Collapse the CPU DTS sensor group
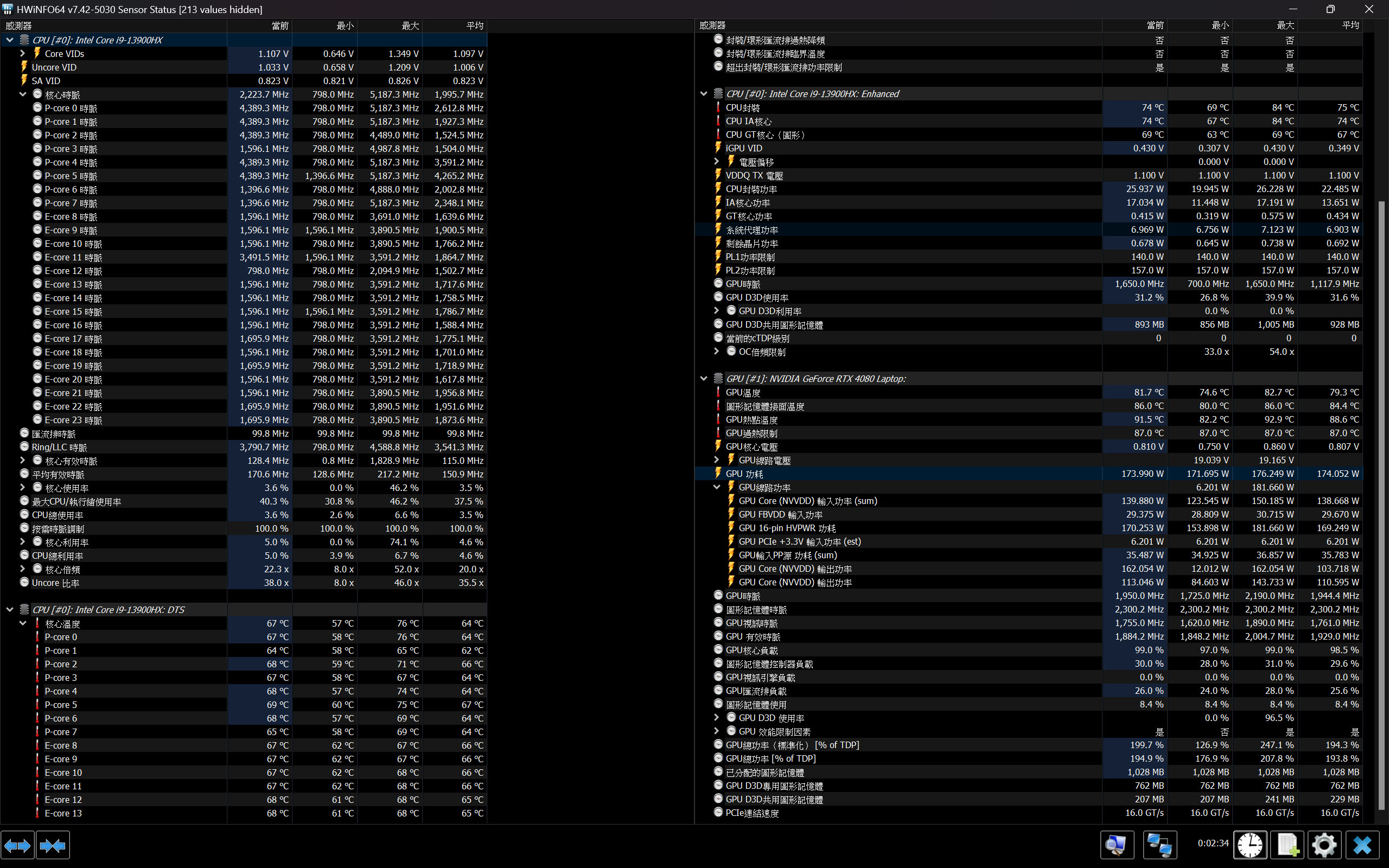 point(10,610)
